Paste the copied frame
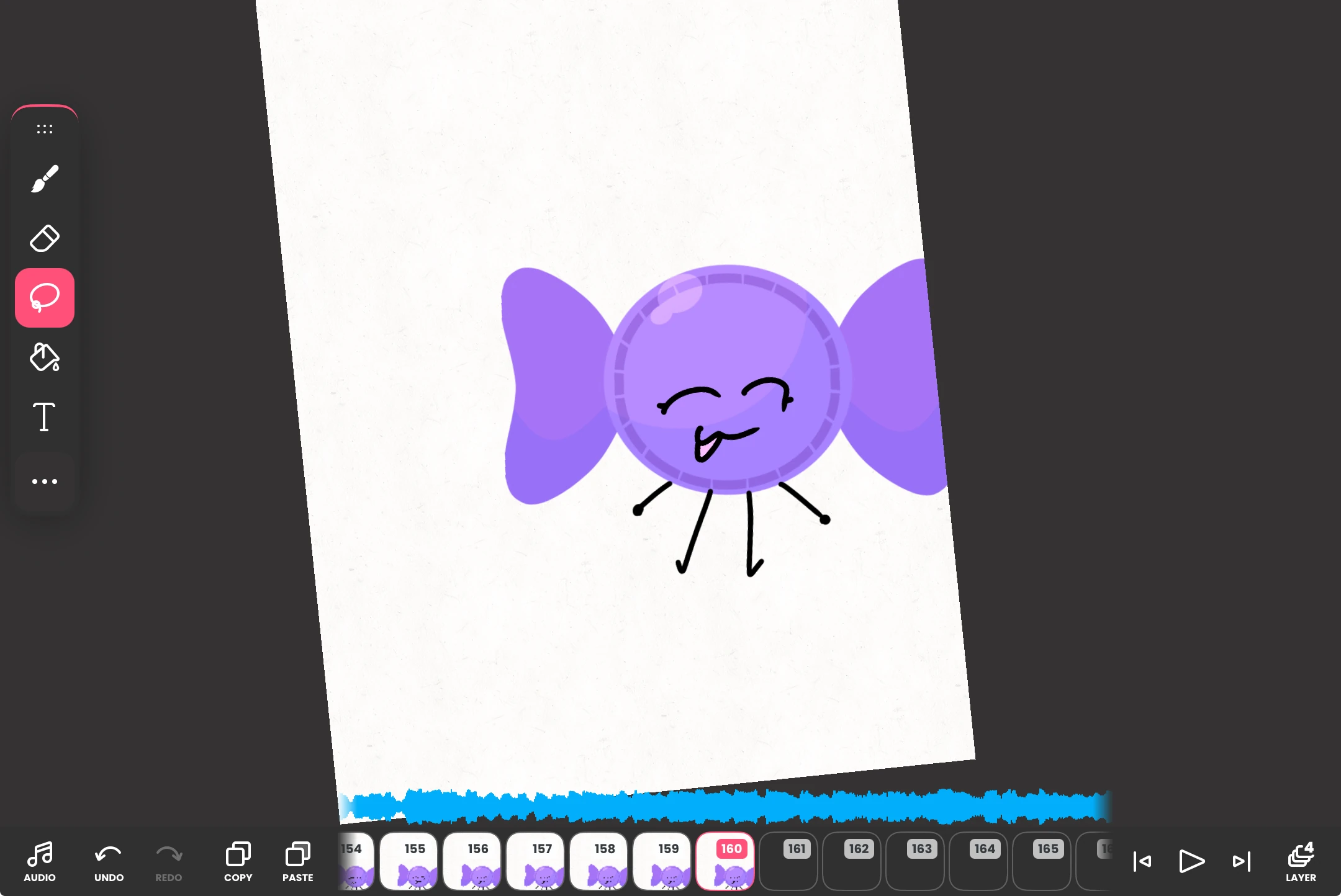This screenshot has width=1341, height=896. pos(297,861)
